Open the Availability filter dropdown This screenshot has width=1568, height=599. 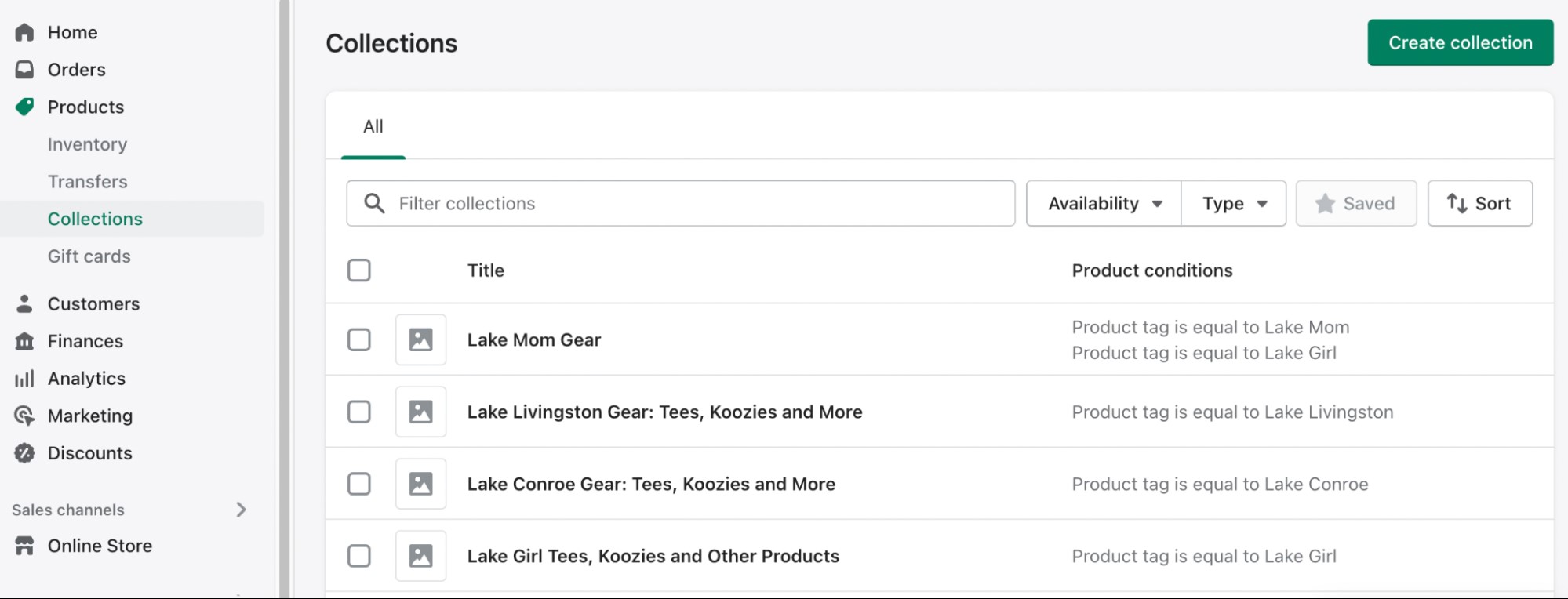pyautogui.click(x=1103, y=204)
